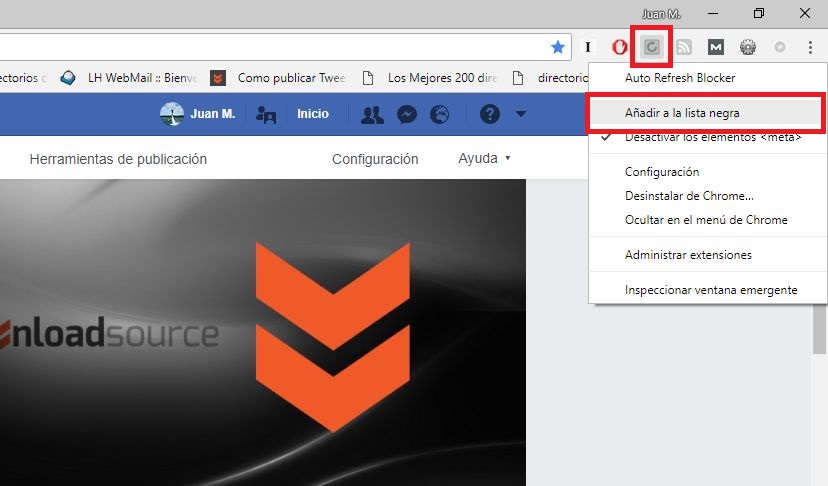This screenshot has height=486, width=828.
Task: Open Herramientas de publicación tab
Action: (118, 159)
